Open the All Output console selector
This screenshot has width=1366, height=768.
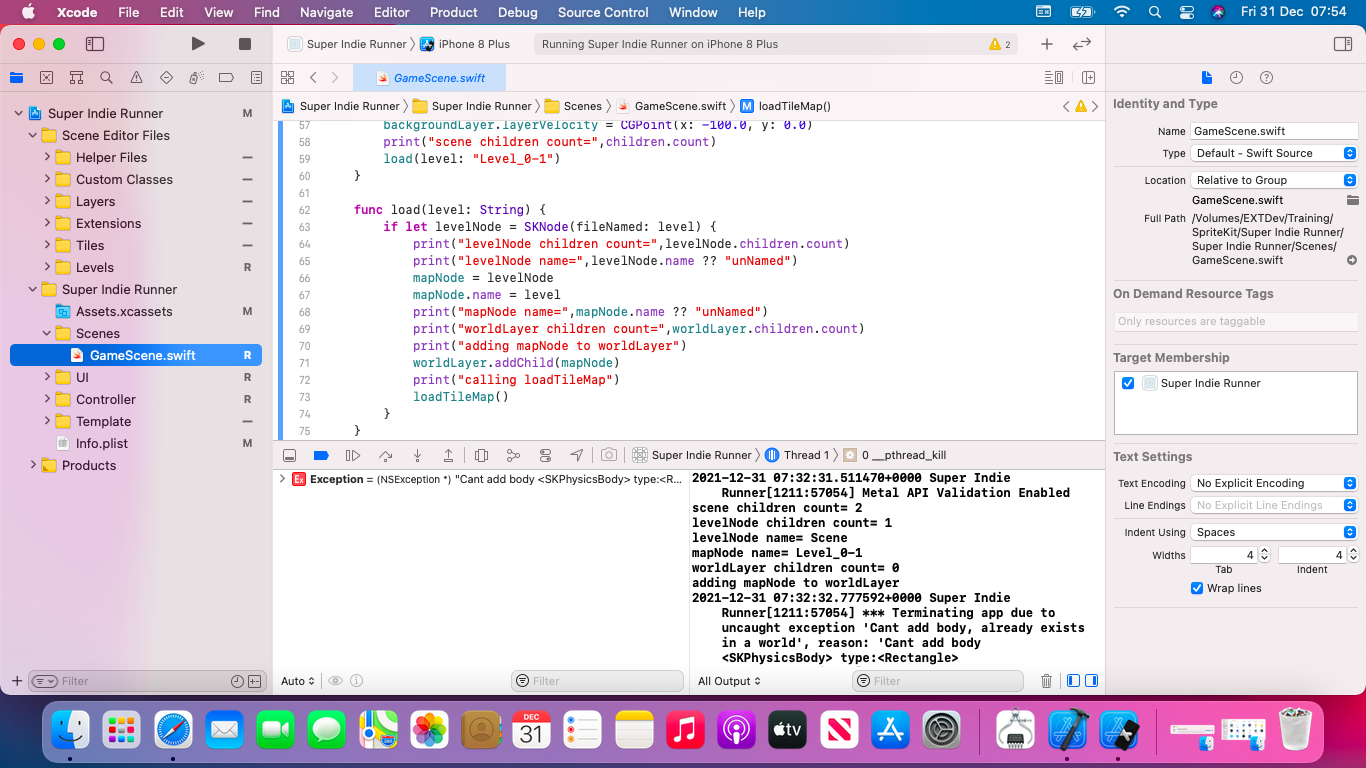coord(729,681)
